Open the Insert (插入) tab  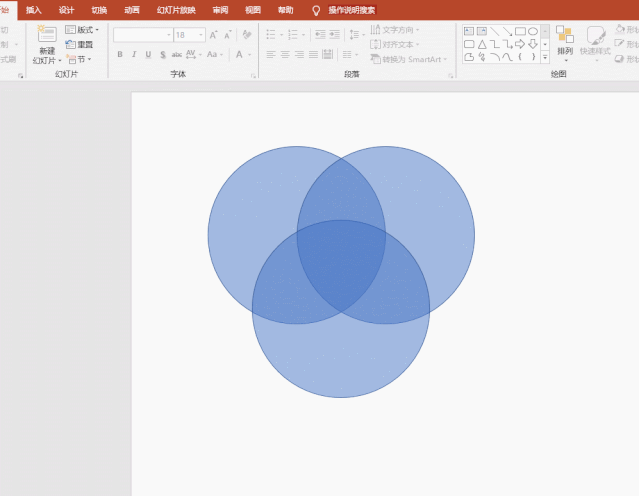tap(34, 9)
